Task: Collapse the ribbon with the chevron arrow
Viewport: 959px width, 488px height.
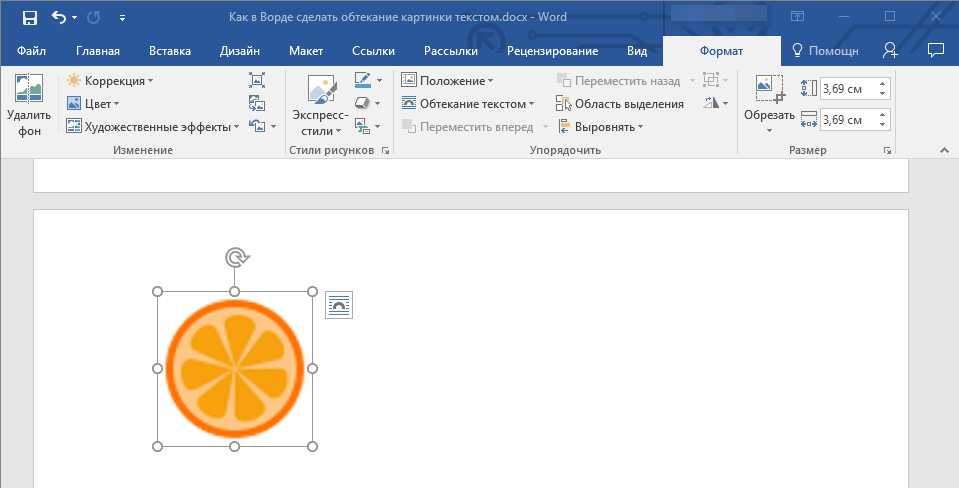Action: [x=942, y=149]
